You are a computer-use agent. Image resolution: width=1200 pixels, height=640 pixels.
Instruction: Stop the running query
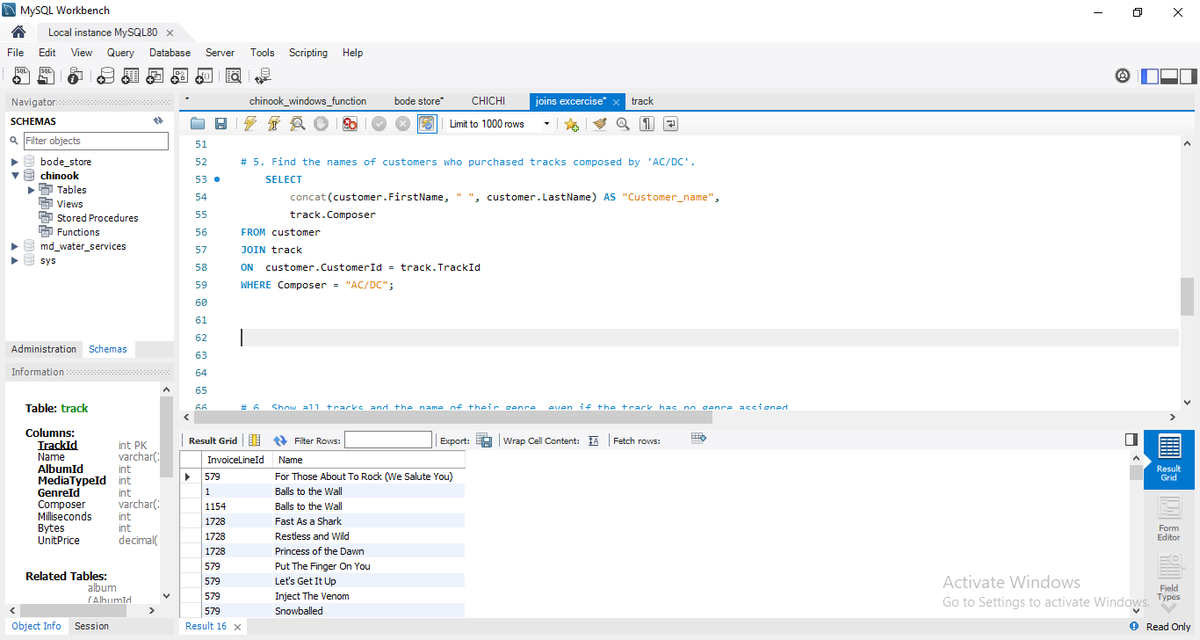(321, 124)
